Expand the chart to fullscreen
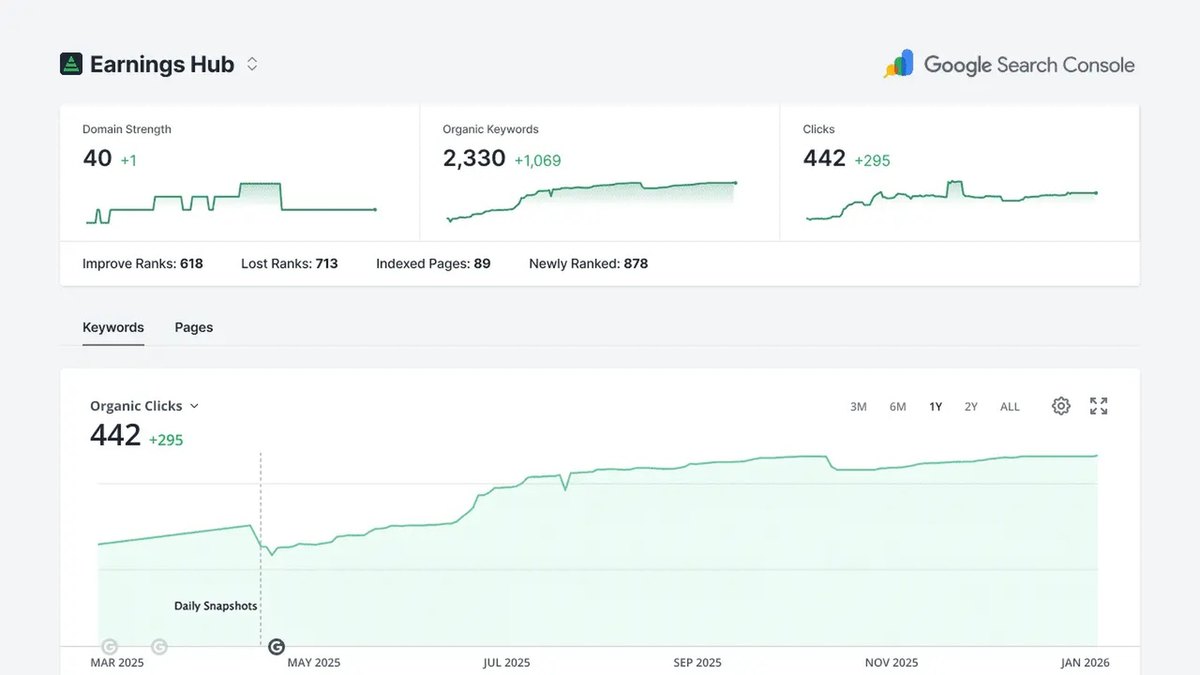This screenshot has height=675, width=1200. click(x=1099, y=406)
